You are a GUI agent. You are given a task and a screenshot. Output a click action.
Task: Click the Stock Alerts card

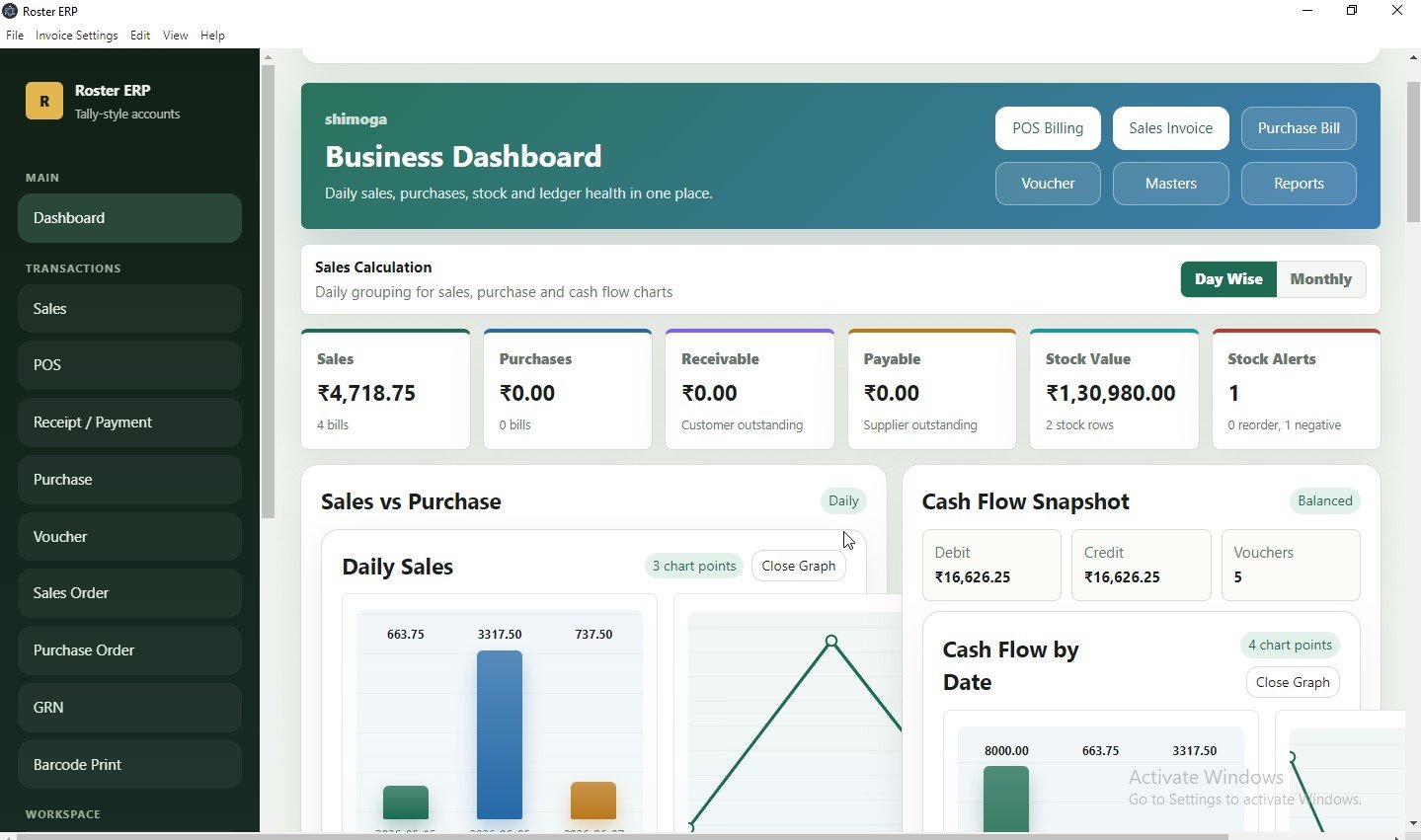[1297, 390]
